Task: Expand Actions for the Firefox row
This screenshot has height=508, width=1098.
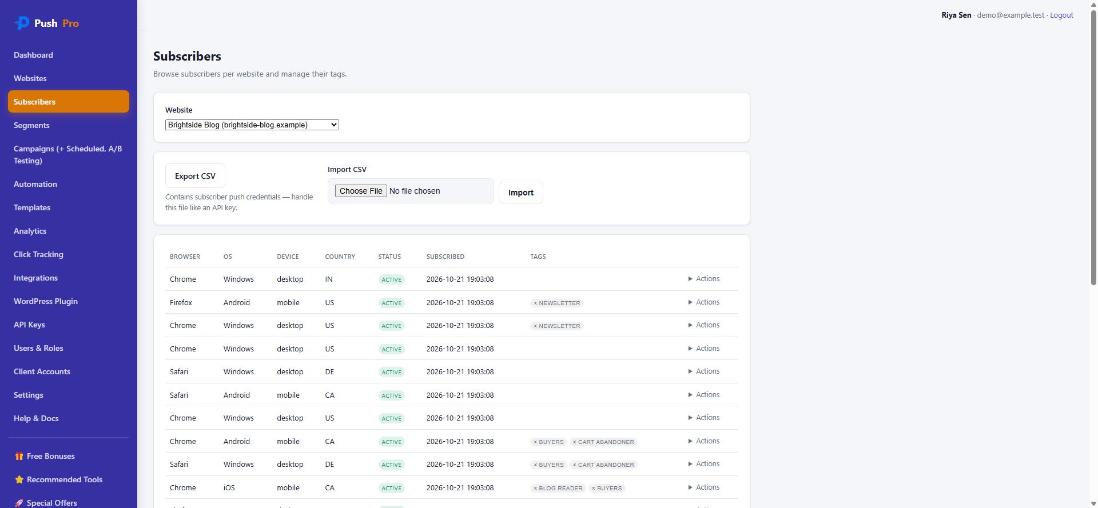Action: pos(703,302)
